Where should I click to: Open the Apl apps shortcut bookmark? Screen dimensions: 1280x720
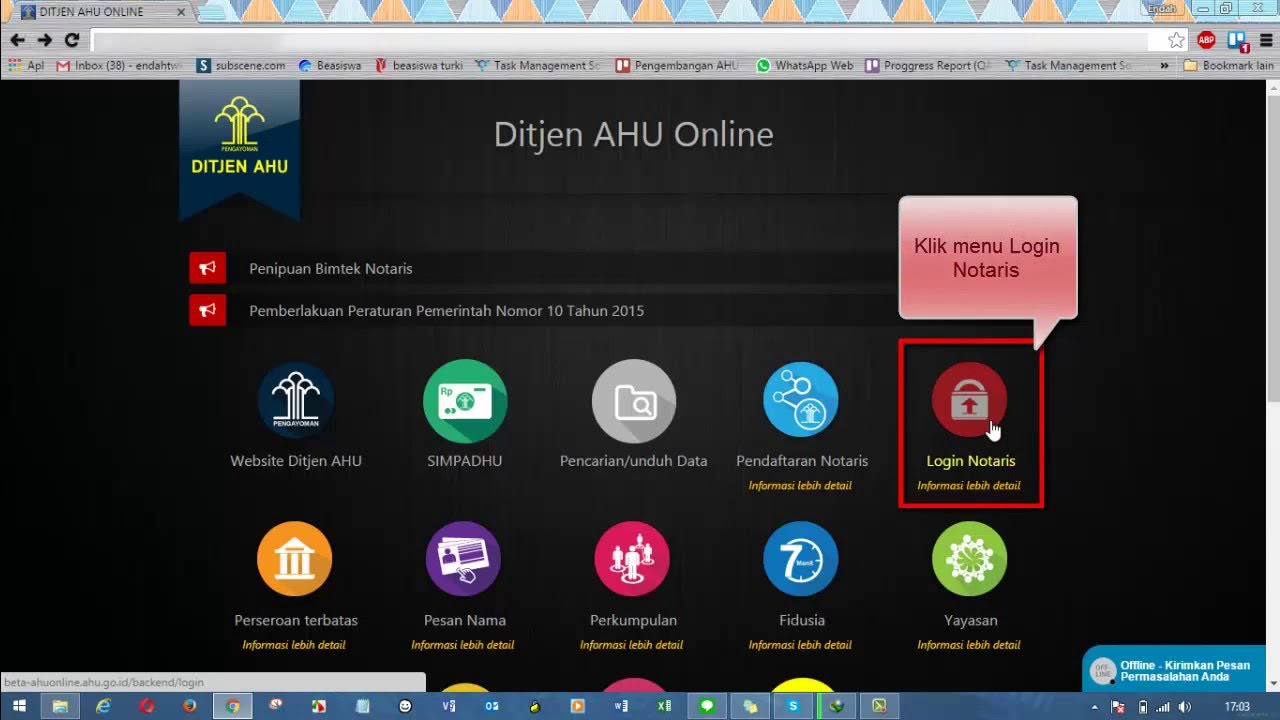[x=26, y=65]
